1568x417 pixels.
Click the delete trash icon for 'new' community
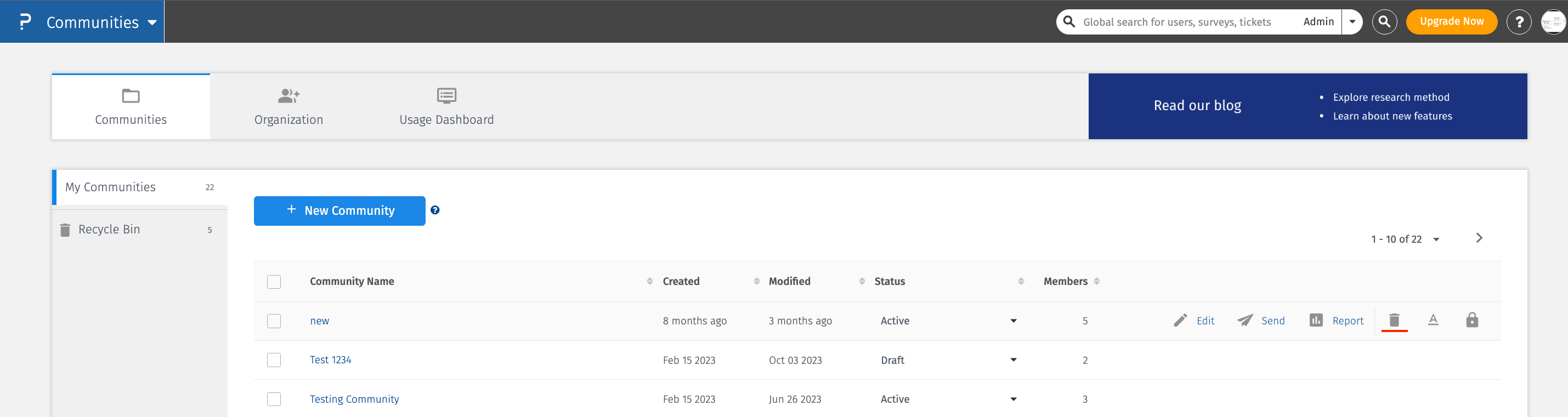1394,321
